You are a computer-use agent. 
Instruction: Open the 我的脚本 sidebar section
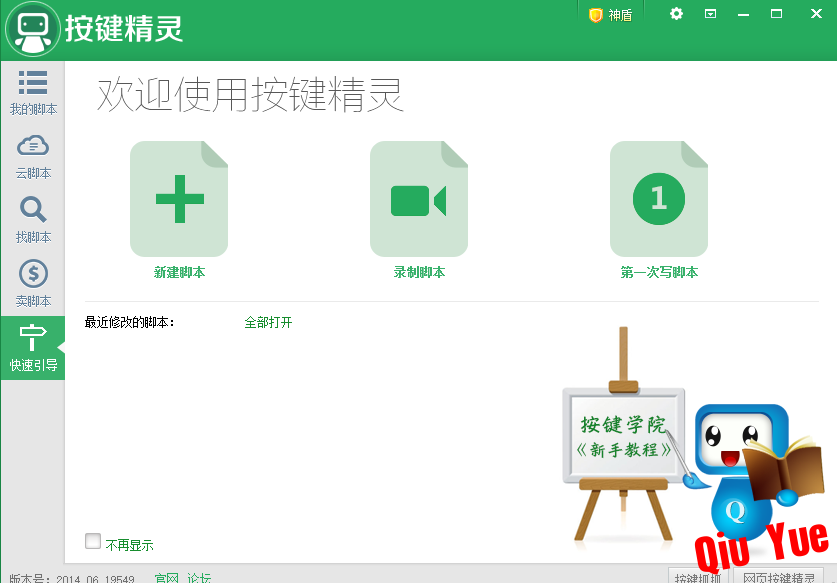33,92
